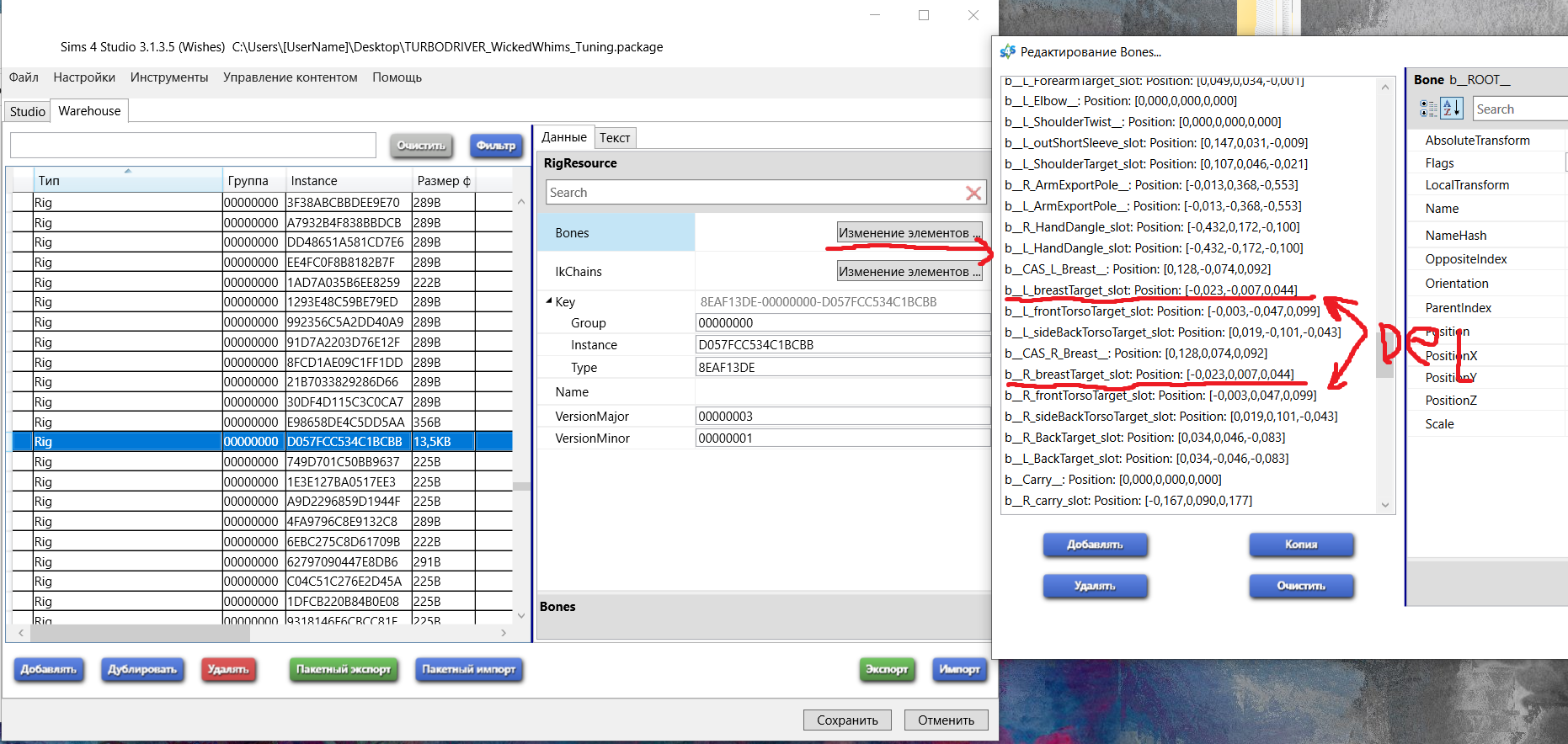1568x744 pixels.
Task: Switch Bone property grid to categorized view
Action: point(1428,109)
